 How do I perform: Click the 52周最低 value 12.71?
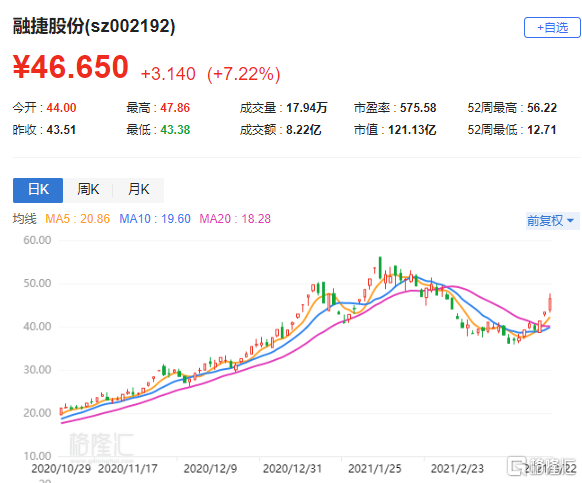tap(542, 130)
